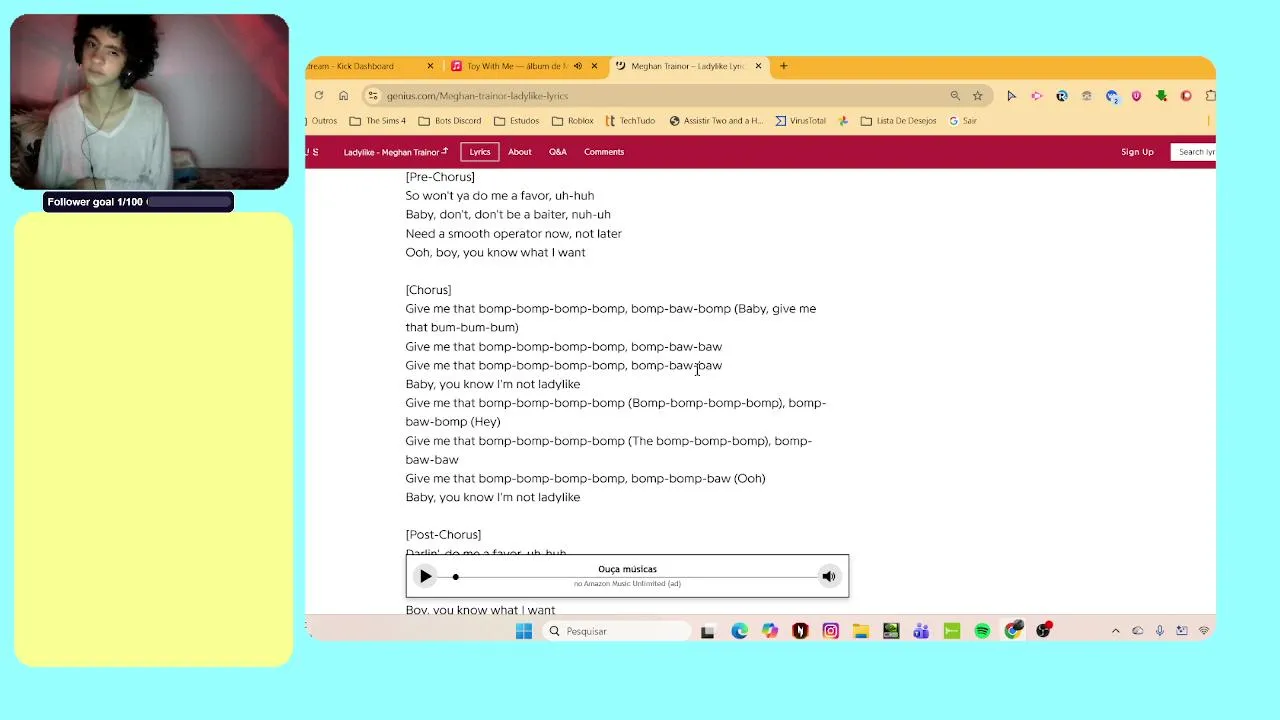Open the Outros bookmarks folder
The image size is (1280, 720).
323,121
